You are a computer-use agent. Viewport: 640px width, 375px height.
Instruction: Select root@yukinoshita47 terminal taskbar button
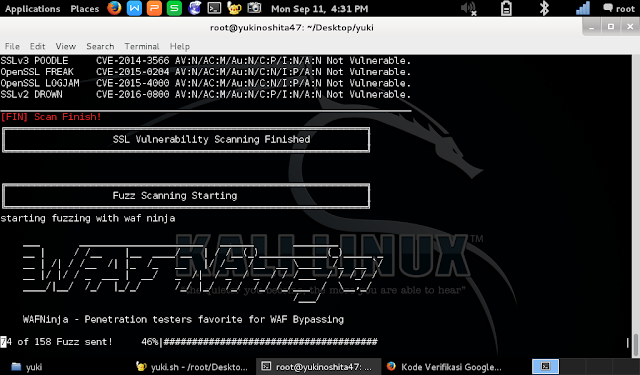point(318,366)
